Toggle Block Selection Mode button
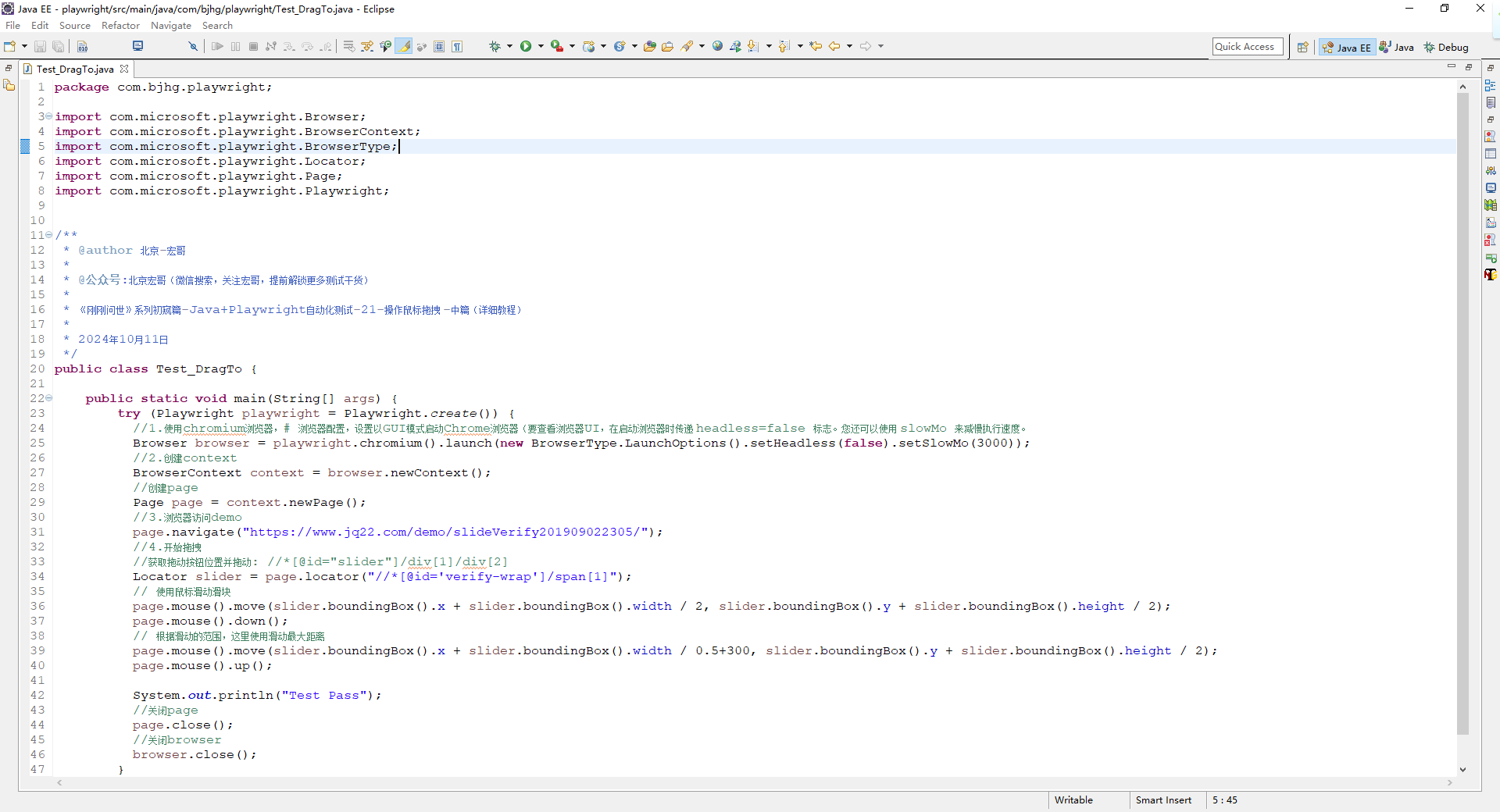1500x812 pixels. pyautogui.click(x=439, y=47)
